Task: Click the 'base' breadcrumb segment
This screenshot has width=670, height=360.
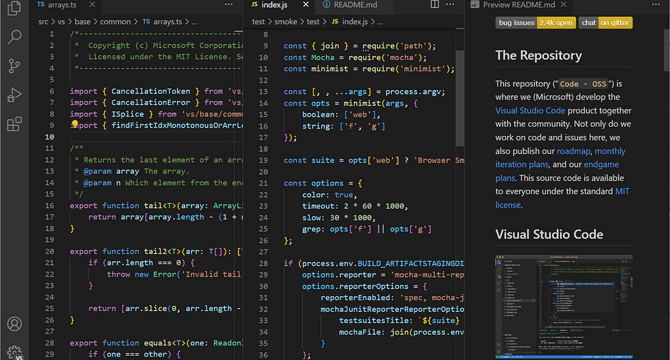Action: 82,22
